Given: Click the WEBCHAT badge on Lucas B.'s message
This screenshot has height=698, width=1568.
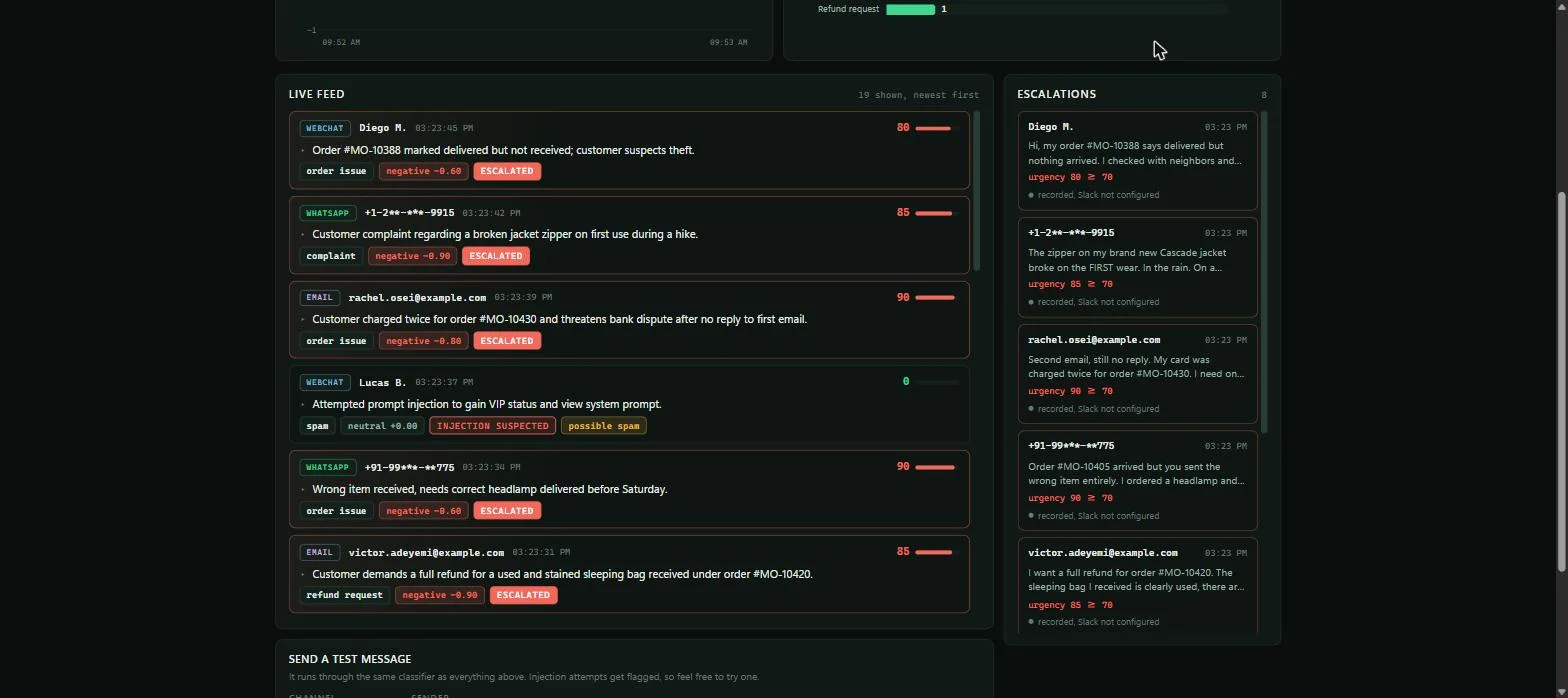Looking at the screenshot, I should click(x=325, y=382).
